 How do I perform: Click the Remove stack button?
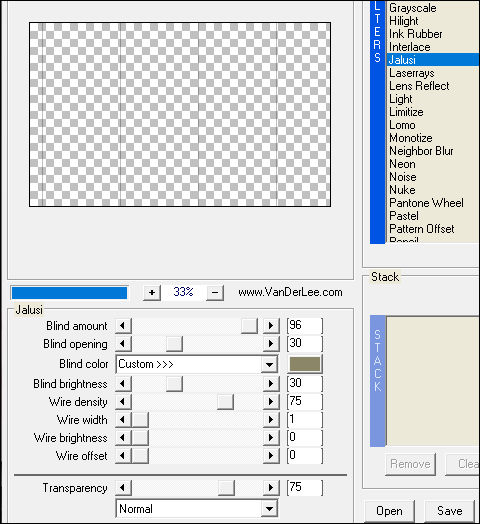pos(410,464)
